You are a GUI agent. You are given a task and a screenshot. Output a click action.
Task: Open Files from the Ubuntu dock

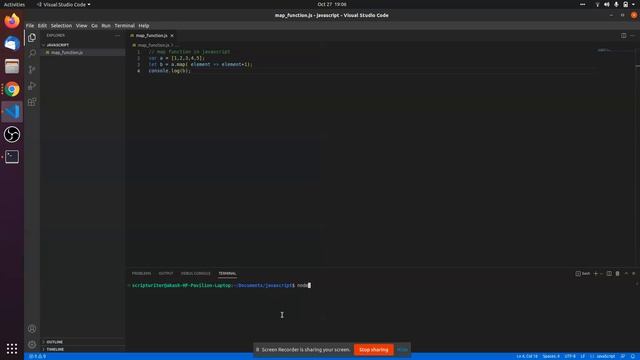pos(12,66)
